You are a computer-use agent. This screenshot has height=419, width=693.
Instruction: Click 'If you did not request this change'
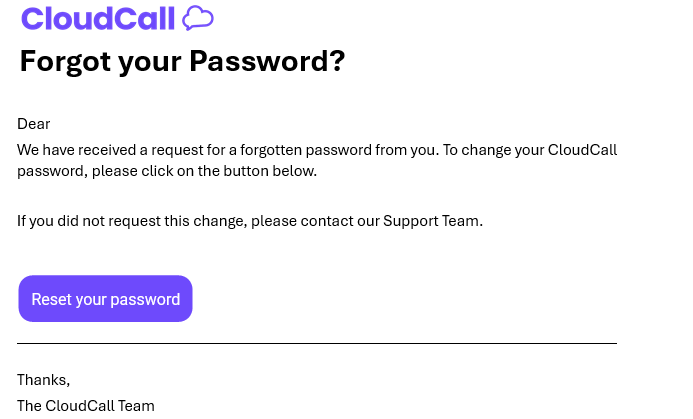coord(132,221)
